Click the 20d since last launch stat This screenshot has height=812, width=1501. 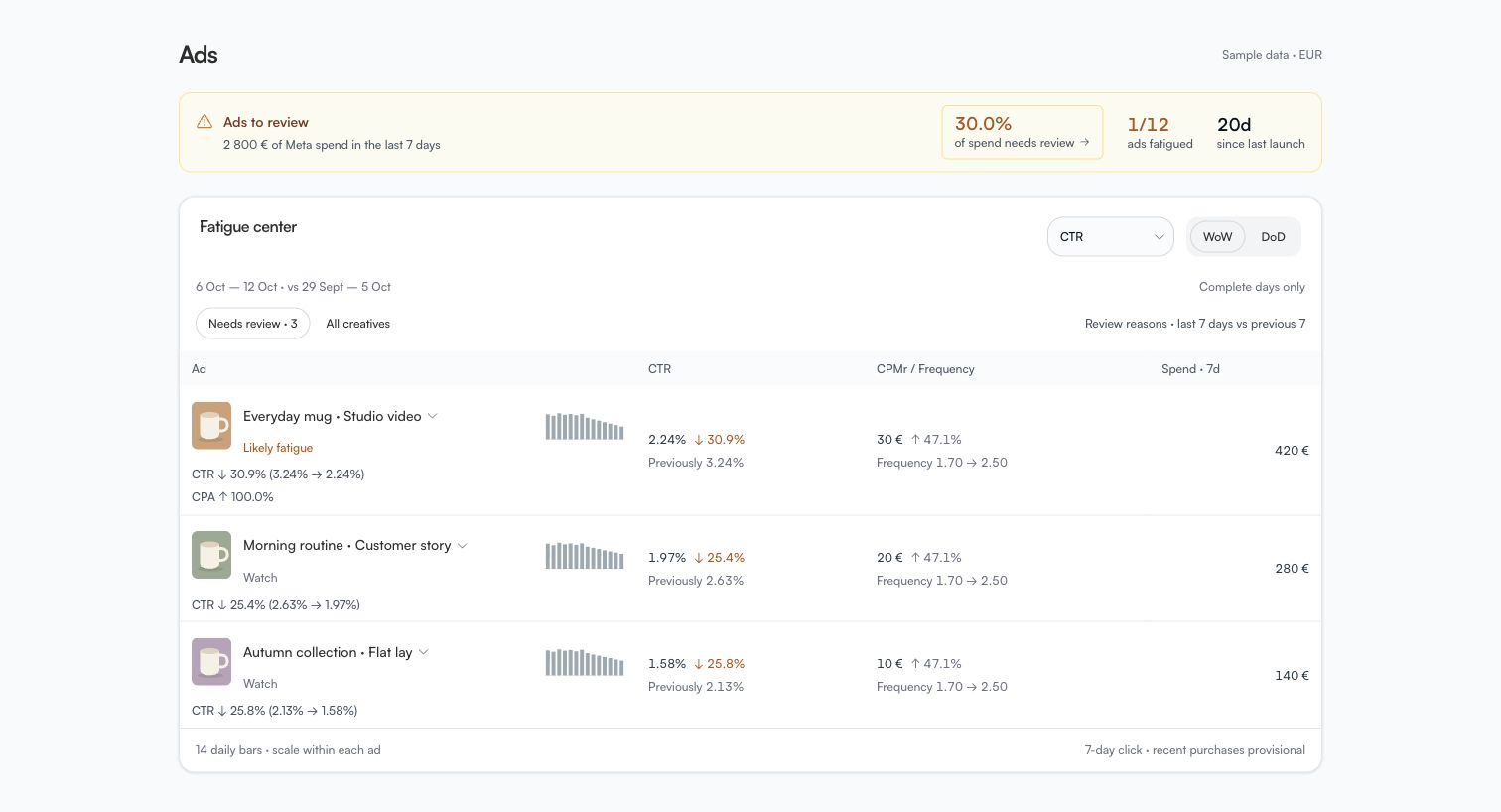[x=1261, y=132]
